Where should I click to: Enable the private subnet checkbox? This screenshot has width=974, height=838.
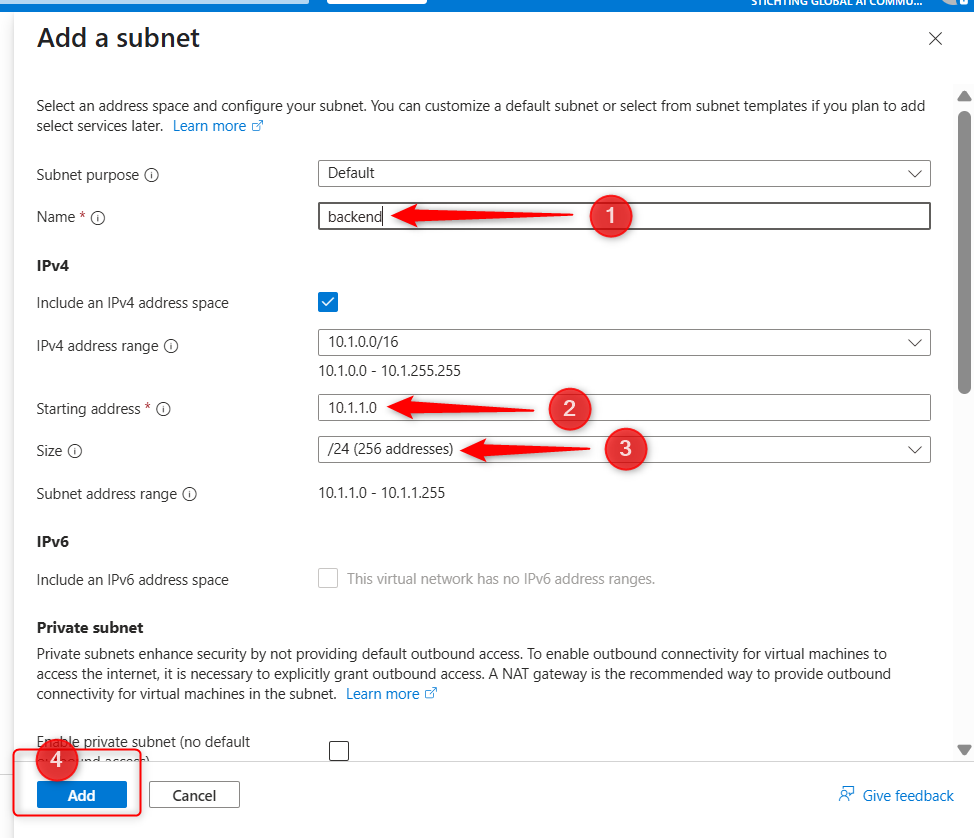coord(339,750)
